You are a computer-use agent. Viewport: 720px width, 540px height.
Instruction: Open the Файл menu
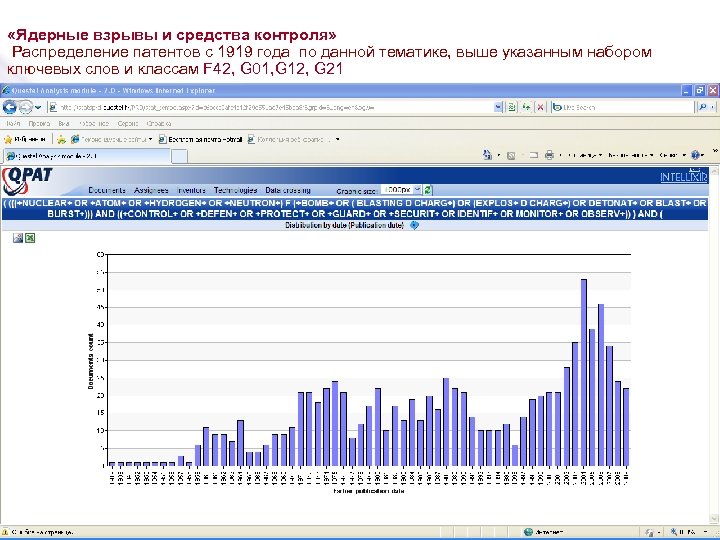[x=13, y=124]
